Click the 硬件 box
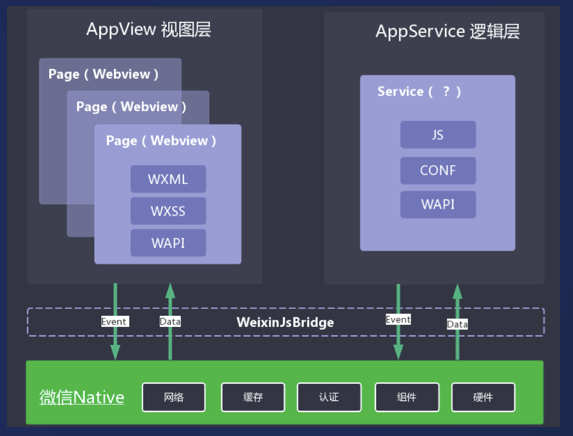Screen dimensions: 573x436 483,397
